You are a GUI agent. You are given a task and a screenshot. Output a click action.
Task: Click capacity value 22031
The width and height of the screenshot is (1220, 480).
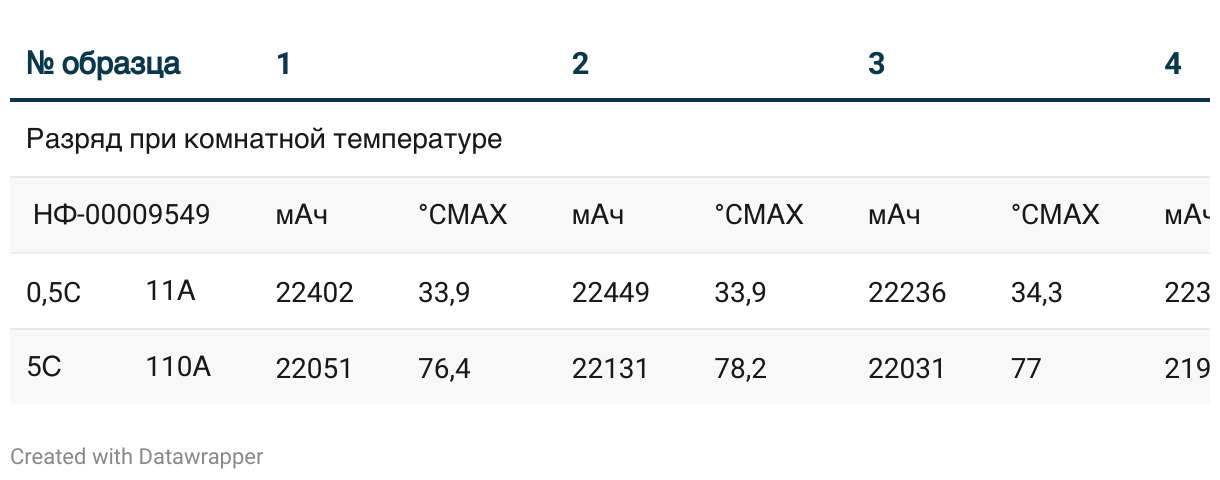906,369
